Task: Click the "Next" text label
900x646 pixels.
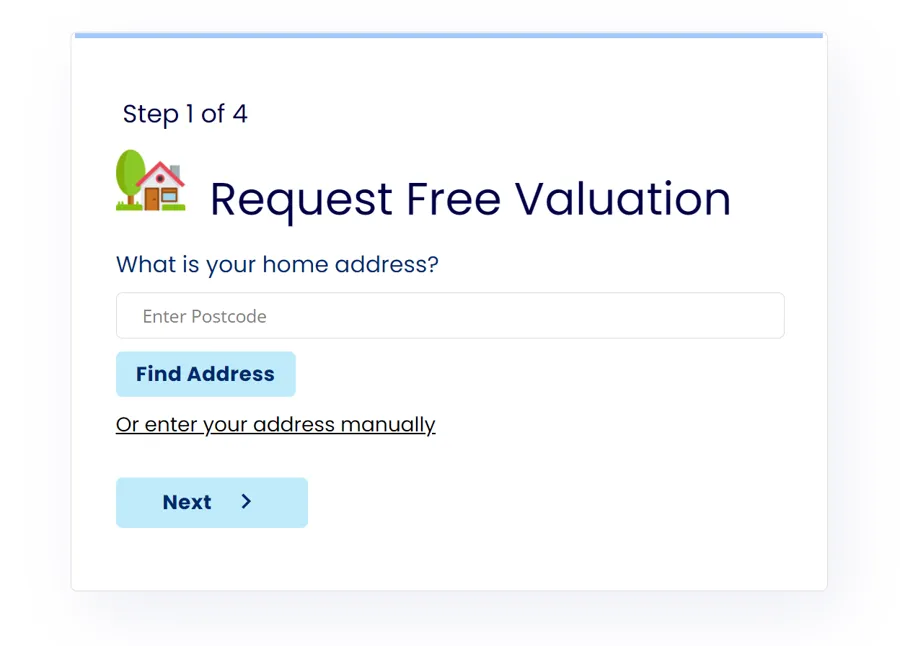Action: (x=187, y=502)
